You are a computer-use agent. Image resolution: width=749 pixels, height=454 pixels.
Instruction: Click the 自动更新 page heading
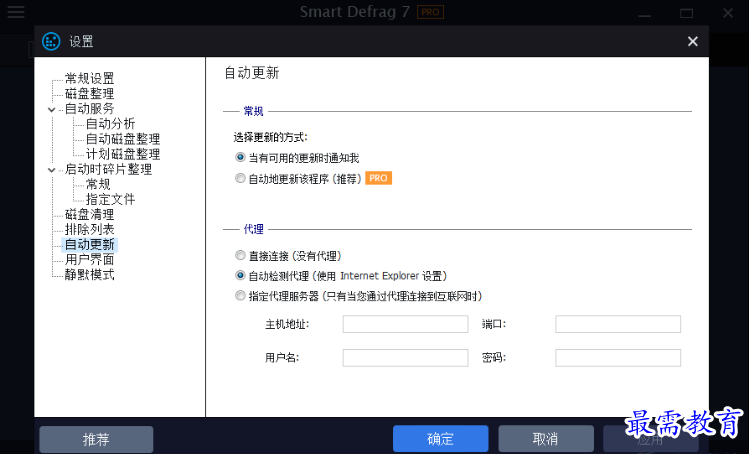(x=252, y=73)
